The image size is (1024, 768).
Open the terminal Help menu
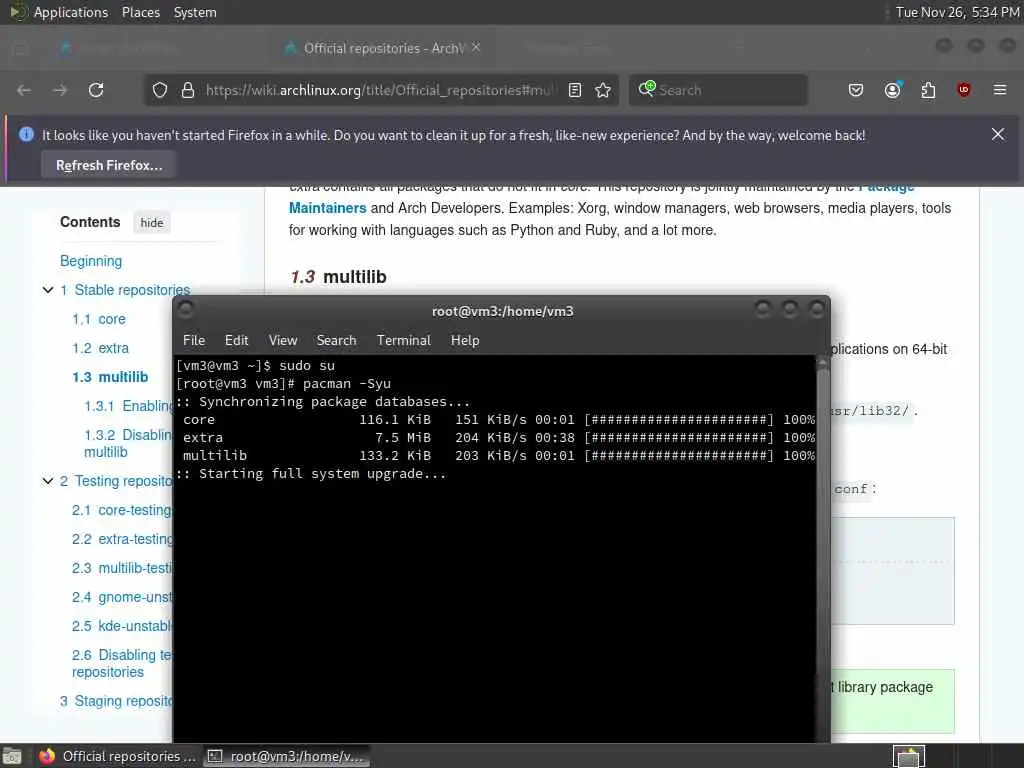pos(465,340)
